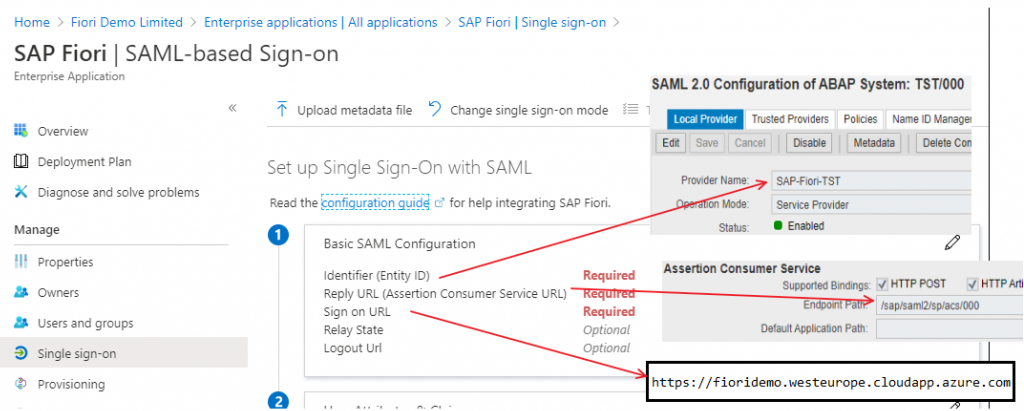This screenshot has width=1024, height=411.
Task: Click the Basic SAML Configuration heading
Action: (400, 244)
